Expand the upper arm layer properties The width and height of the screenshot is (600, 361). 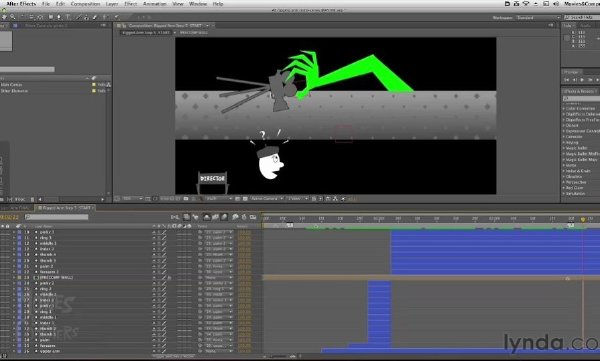click(14, 351)
